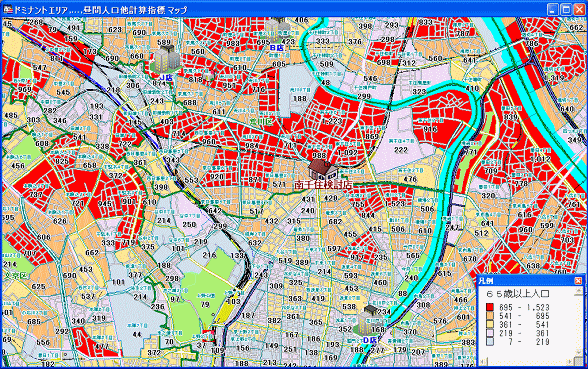Click the application icon in title bar
The height and width of the screenshot is (369, 588).
coord(8,9)
